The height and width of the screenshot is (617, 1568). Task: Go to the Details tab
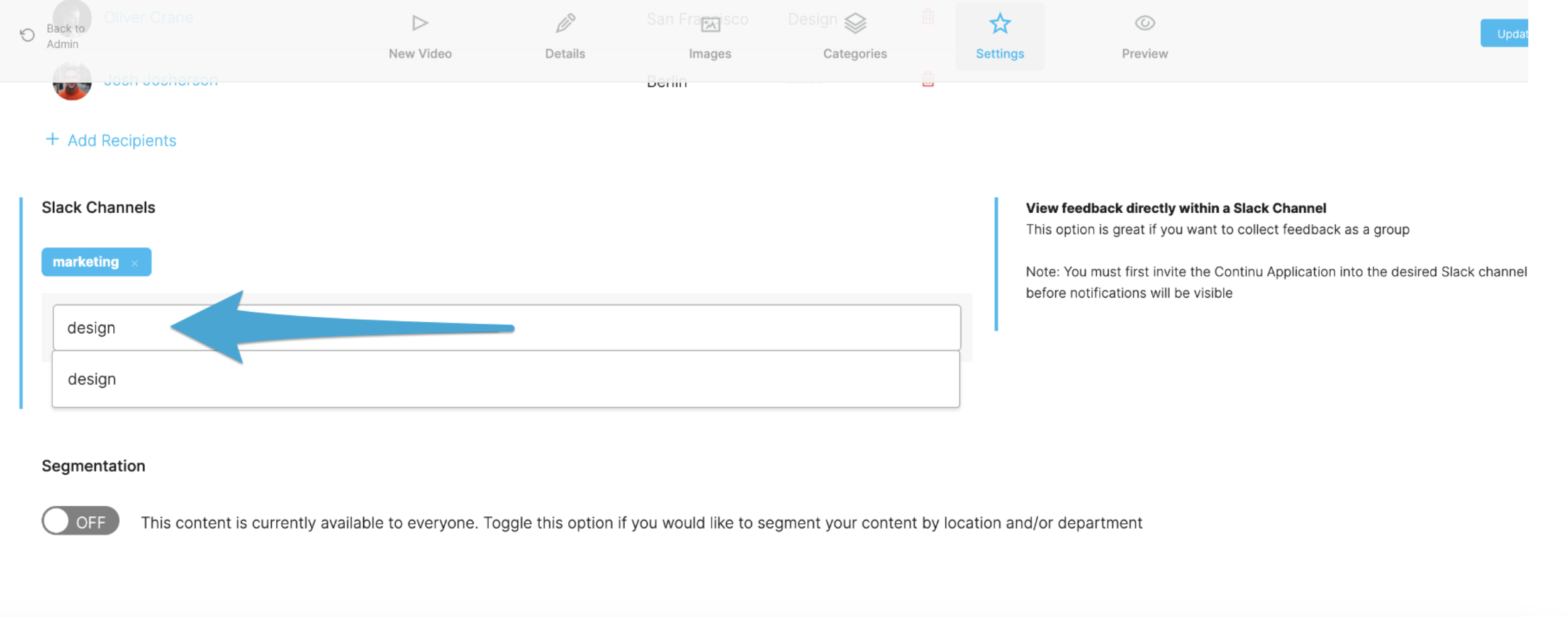(565, 36)
